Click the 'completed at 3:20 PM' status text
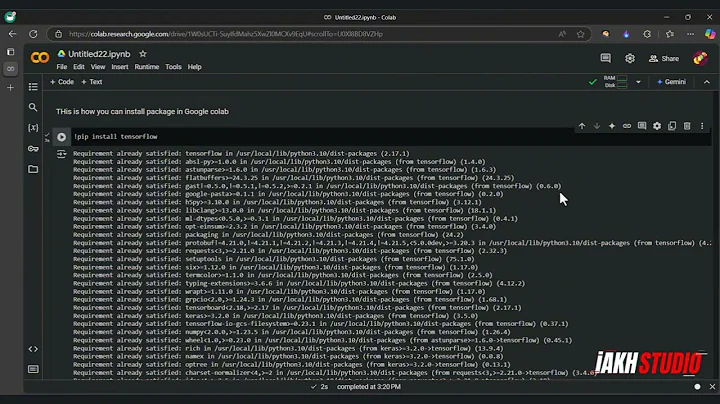The width and height of the screenshot is (720, 404). [369, 387]
